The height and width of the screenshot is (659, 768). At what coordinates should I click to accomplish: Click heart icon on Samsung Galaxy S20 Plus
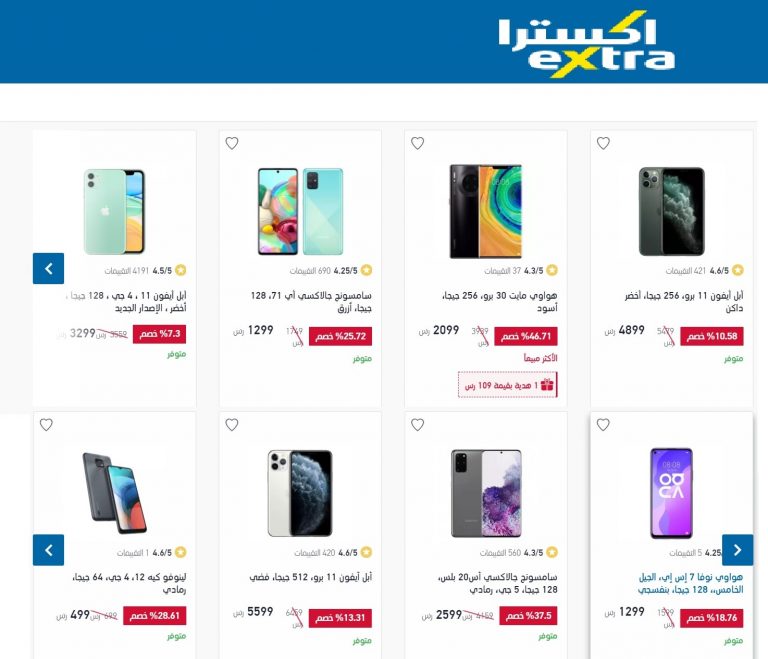click(417, 425)
